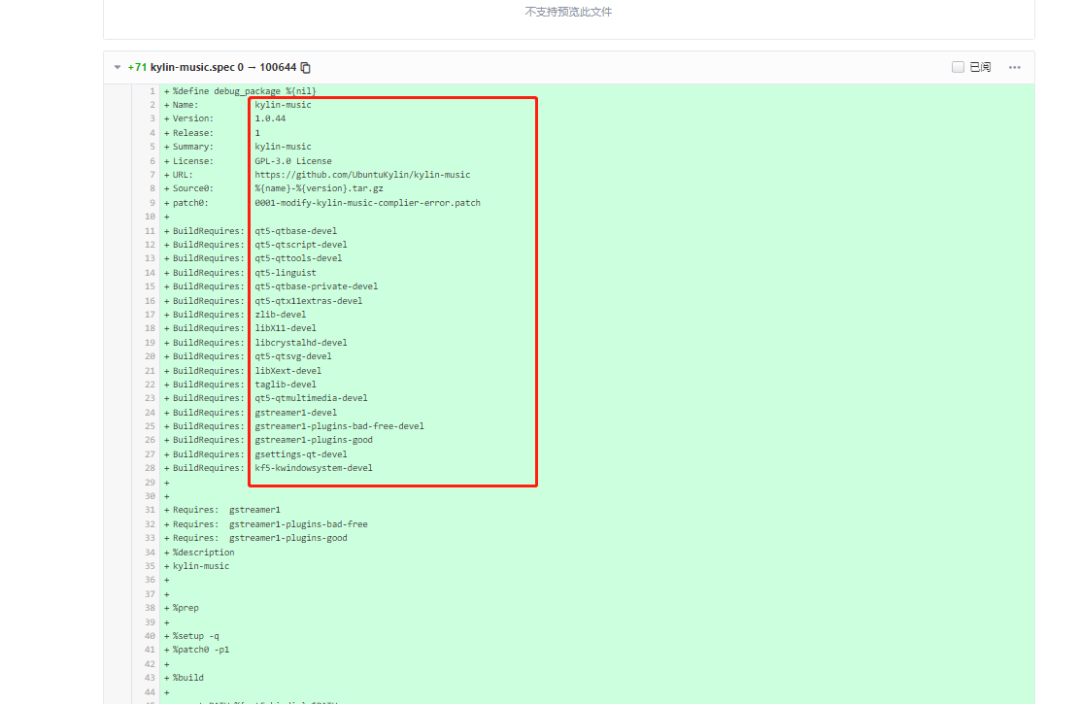Screen dimensions: 1080x704
Task: Mark the file as viewed (已阅) checkbox
Action: (x=957, y=67)
